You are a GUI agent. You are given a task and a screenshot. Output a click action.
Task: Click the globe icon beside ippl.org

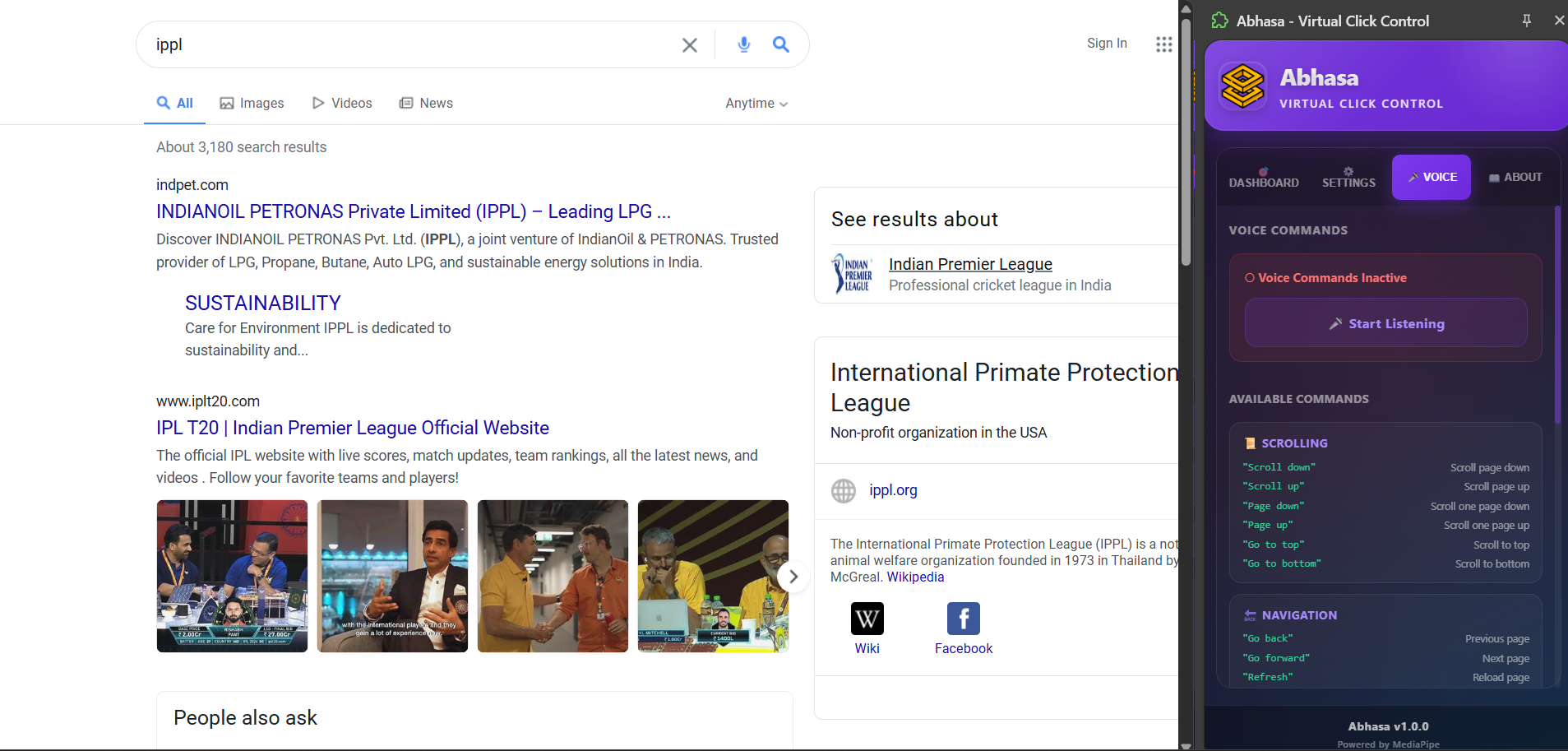click(844, 491)
